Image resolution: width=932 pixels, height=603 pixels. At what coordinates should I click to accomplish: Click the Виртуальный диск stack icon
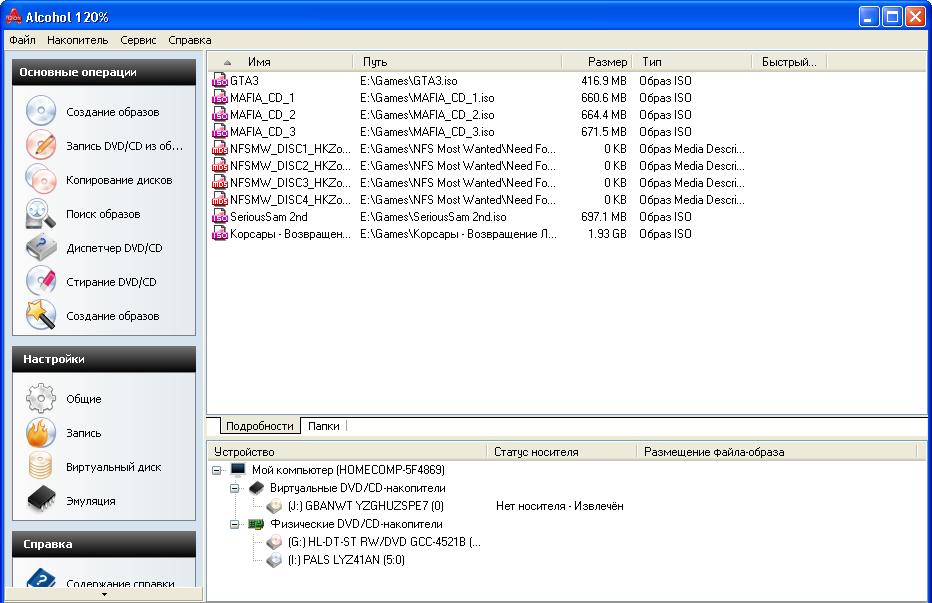tap(40, 466)
